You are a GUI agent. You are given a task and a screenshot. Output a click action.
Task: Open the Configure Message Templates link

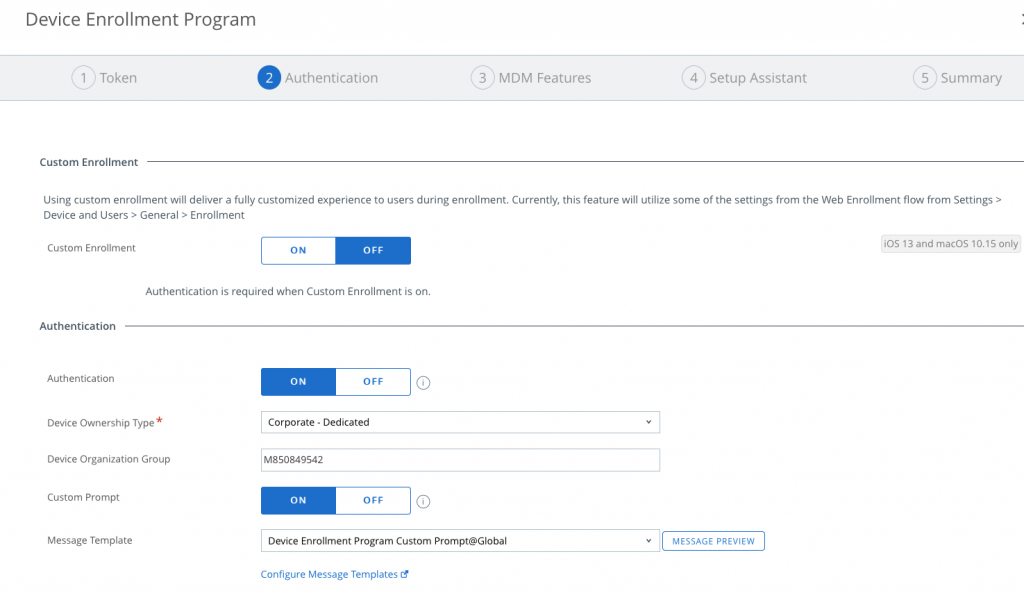click(329, 575)
